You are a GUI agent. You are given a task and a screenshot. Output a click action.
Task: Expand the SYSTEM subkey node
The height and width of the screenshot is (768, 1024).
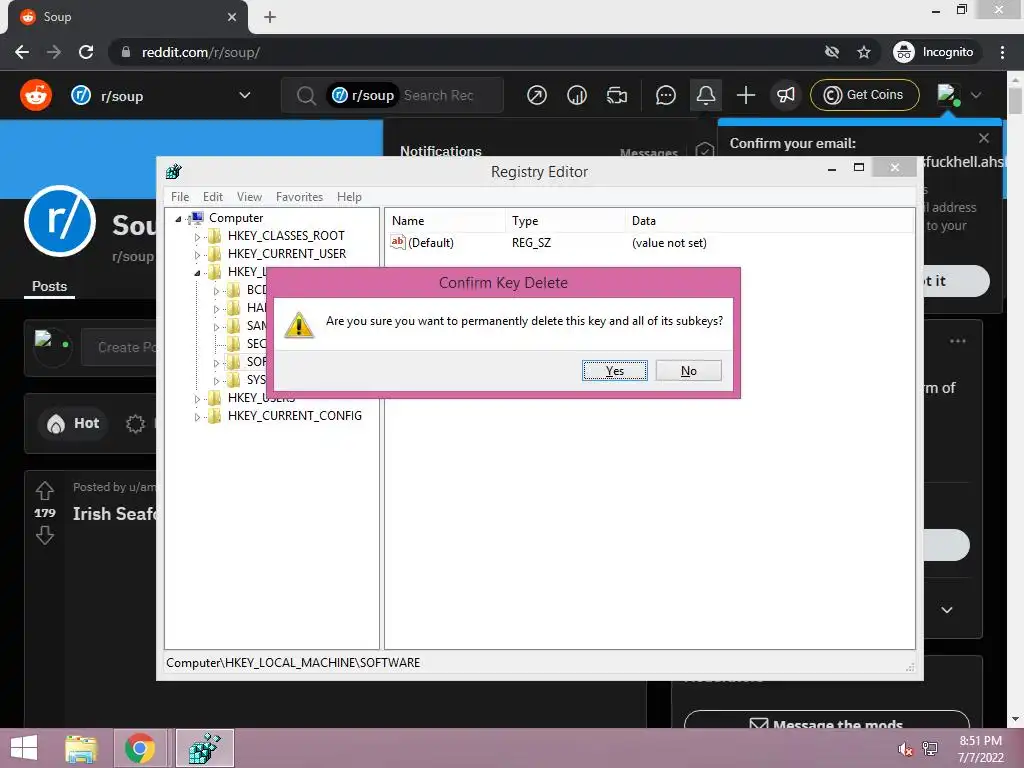[216, 381]
